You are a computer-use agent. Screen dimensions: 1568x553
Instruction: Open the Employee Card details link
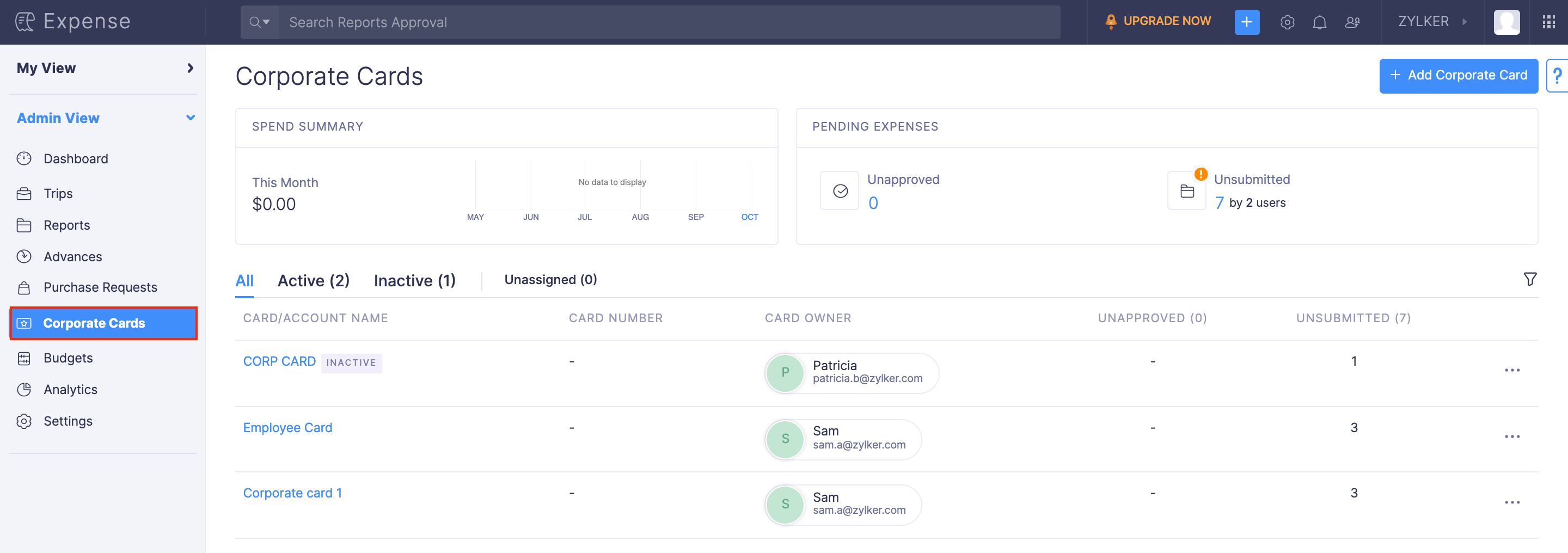click(287, 427)
